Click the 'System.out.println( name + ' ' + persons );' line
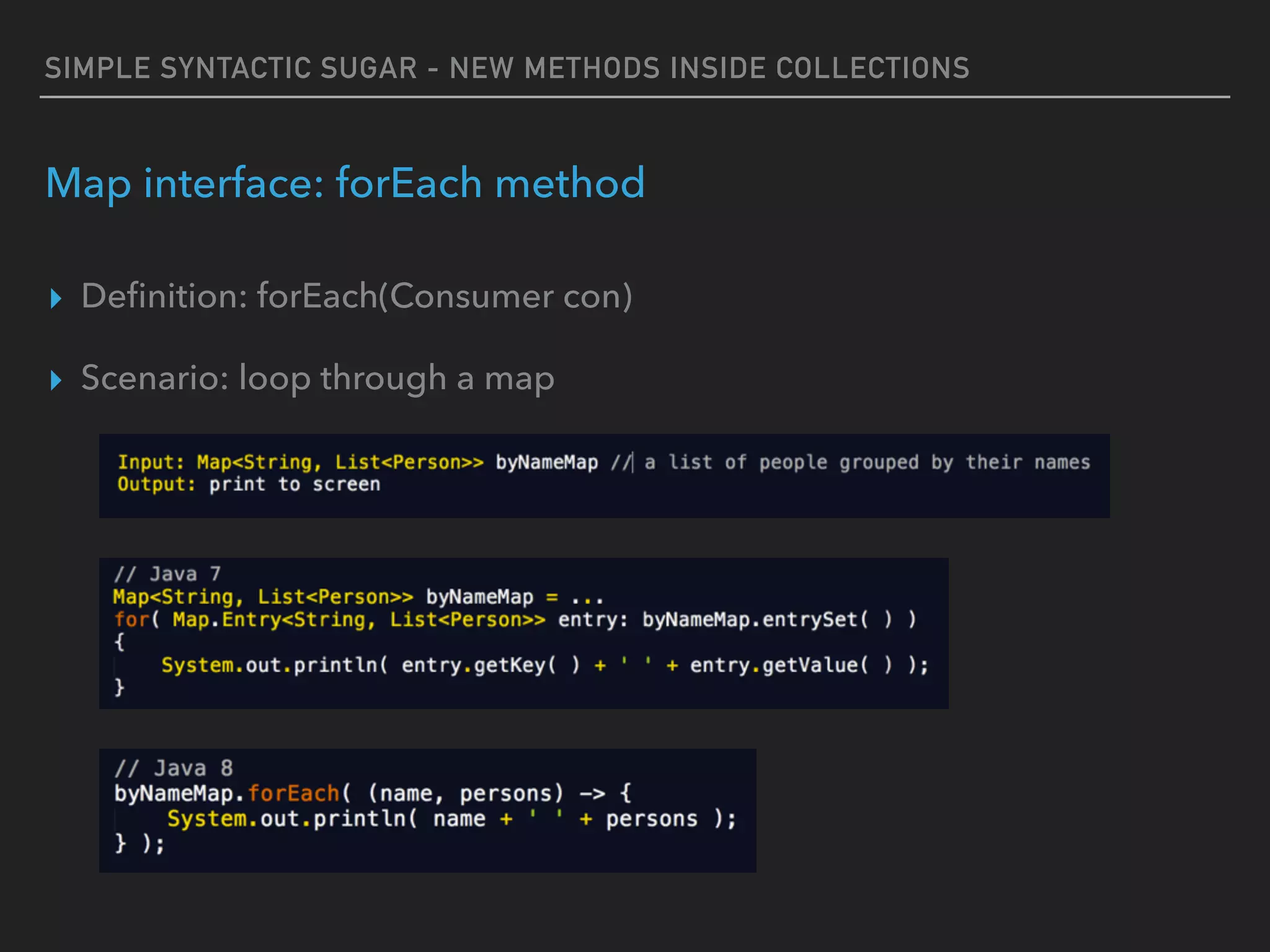Screen dimensions: 1270x952 [x=451, y=819]
